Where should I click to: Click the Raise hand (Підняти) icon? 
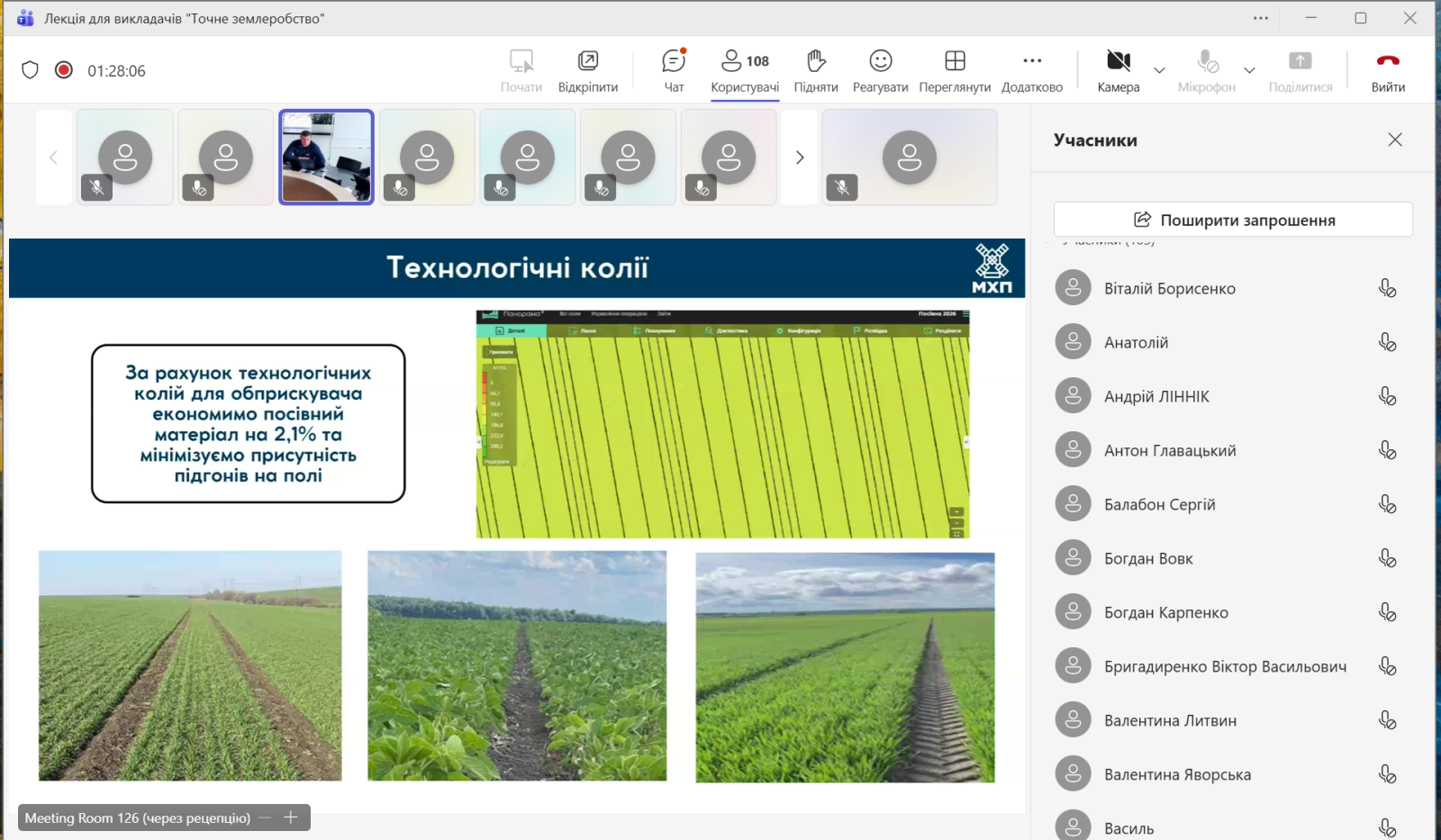815,70
